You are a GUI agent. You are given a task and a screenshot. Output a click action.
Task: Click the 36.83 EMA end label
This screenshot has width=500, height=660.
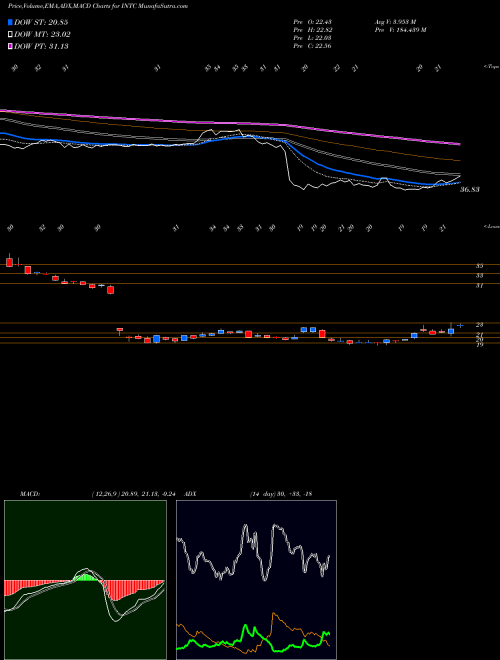(x=470, y=190)
